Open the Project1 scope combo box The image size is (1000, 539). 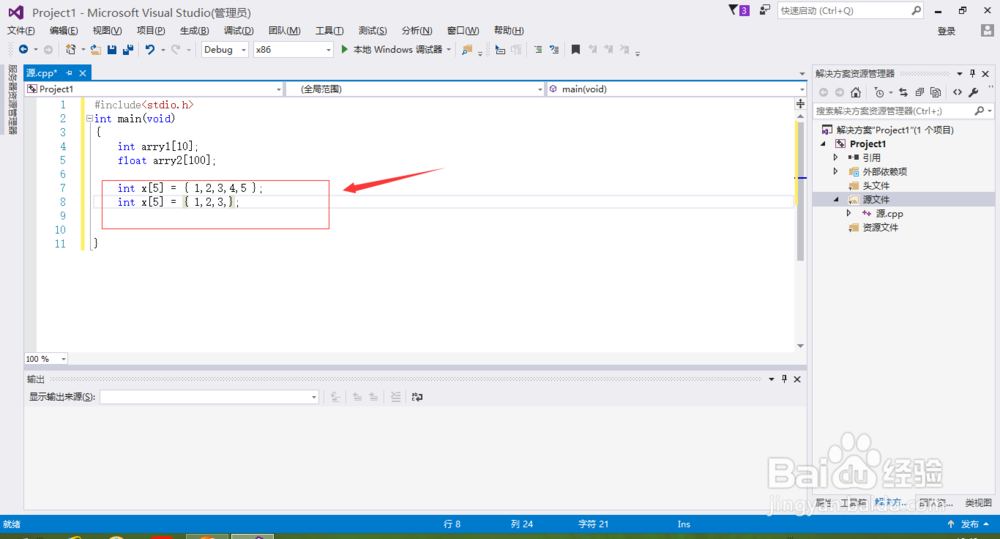(154, 89)
